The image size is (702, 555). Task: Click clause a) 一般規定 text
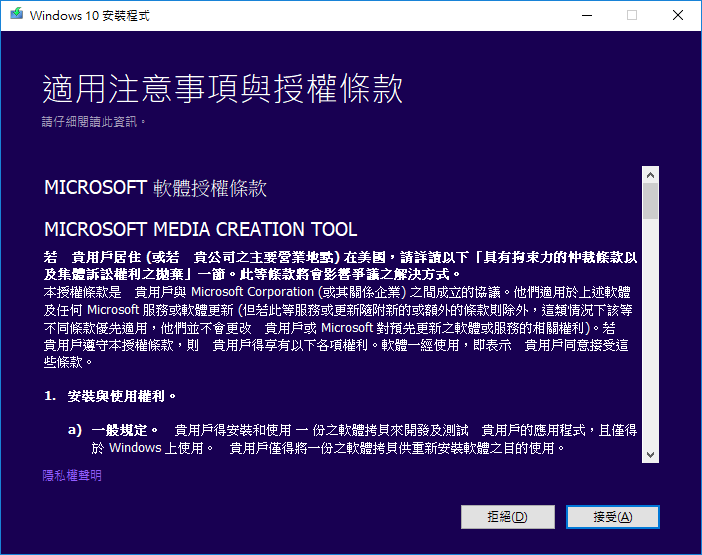tap(352, 439)
